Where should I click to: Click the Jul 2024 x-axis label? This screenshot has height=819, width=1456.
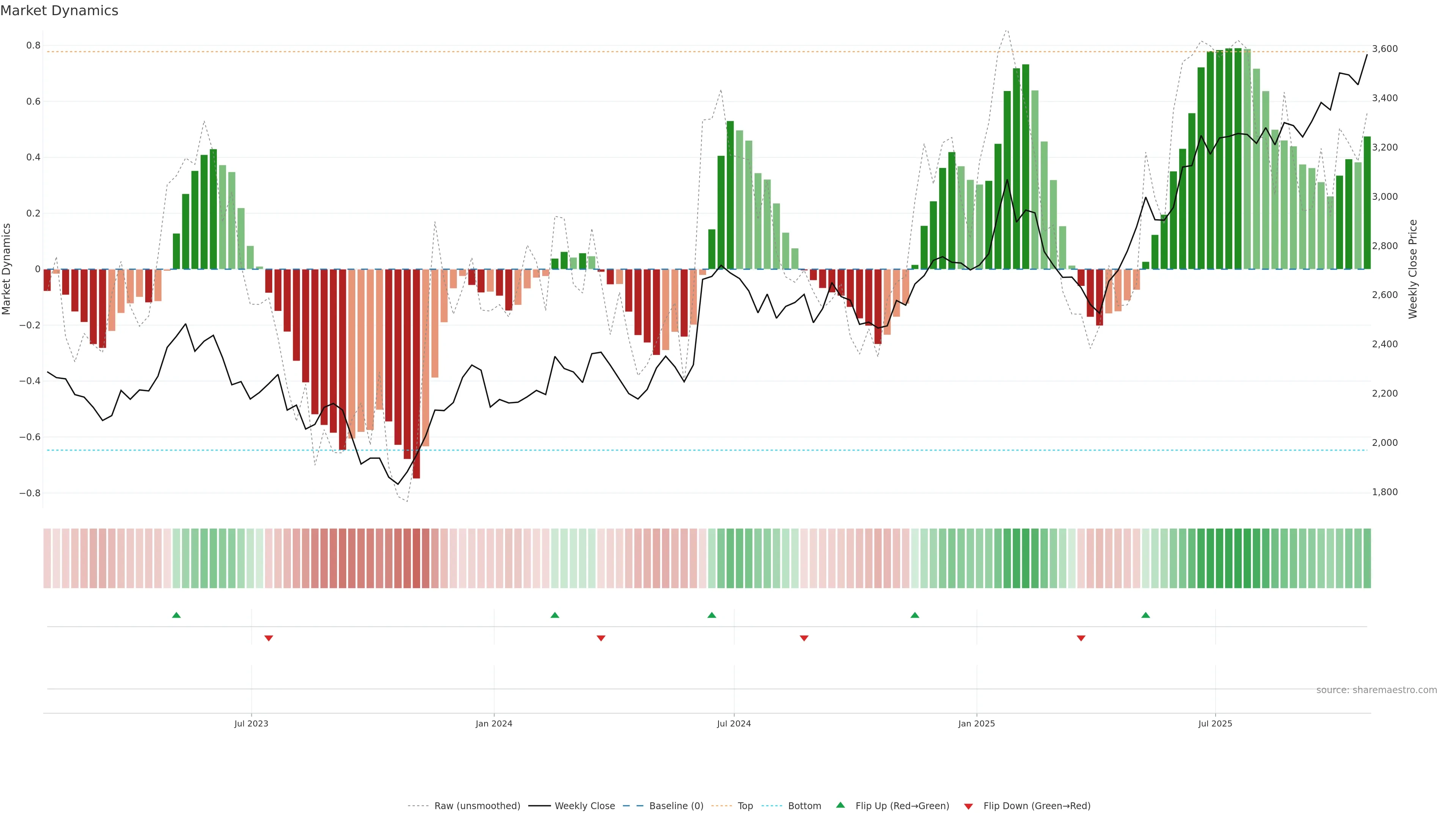734,724
